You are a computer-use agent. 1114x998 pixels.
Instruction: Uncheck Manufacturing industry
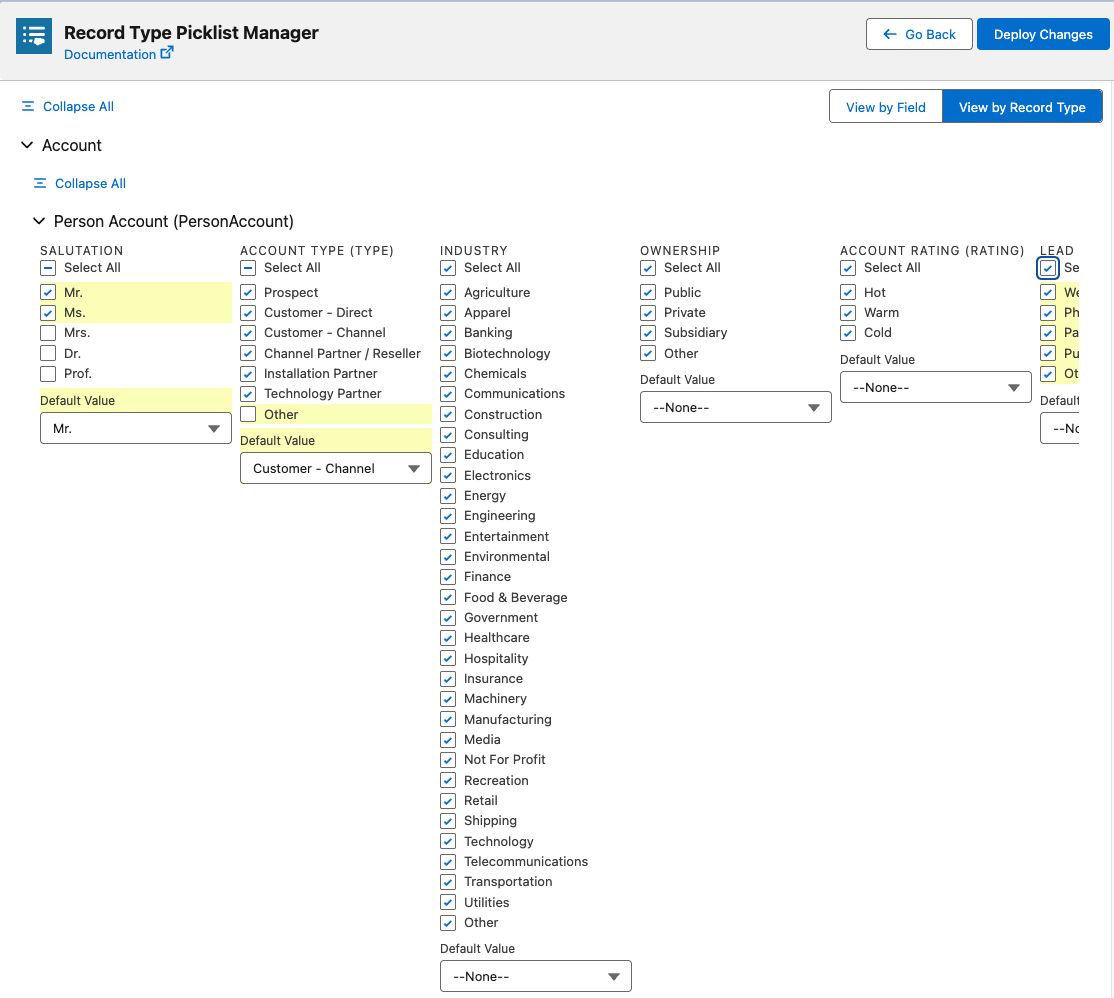448,720
